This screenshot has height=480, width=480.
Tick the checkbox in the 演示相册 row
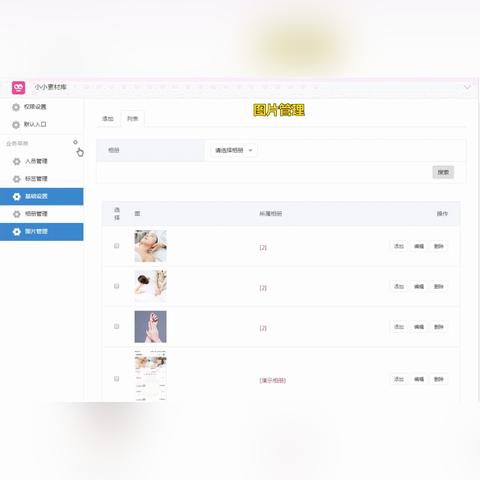click(116, 379)
